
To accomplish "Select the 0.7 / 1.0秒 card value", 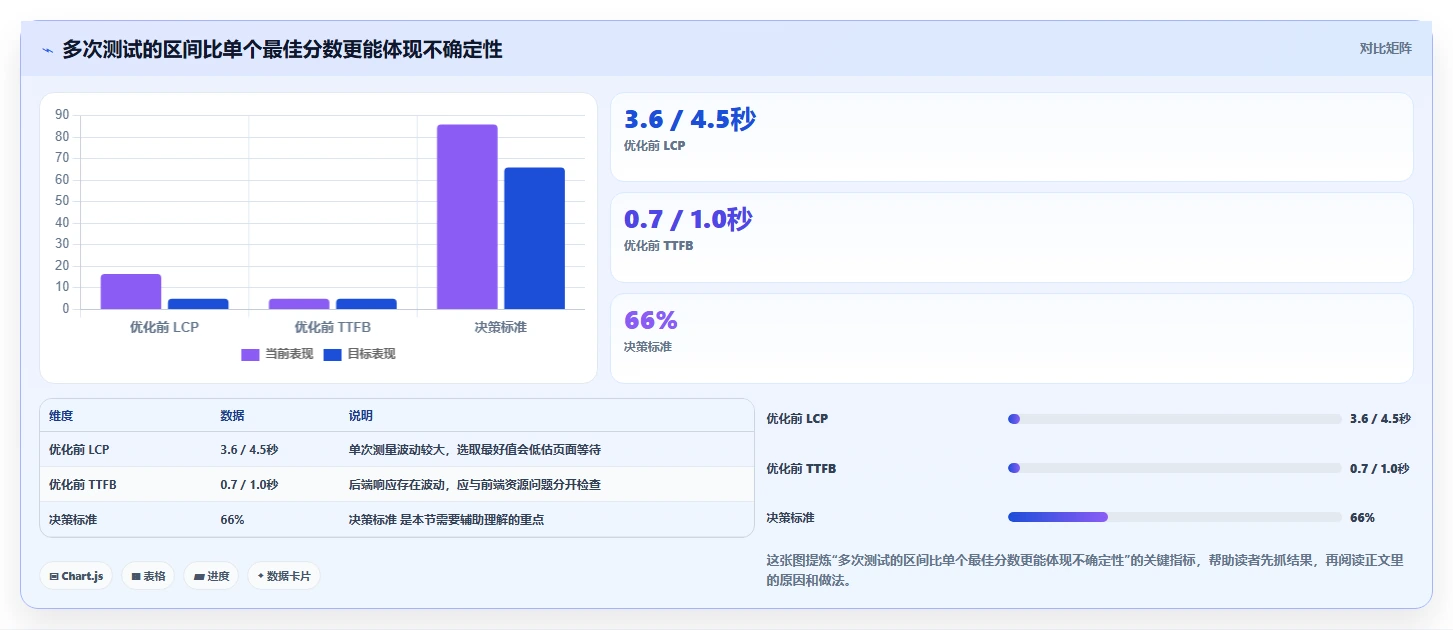I will 688,220.
